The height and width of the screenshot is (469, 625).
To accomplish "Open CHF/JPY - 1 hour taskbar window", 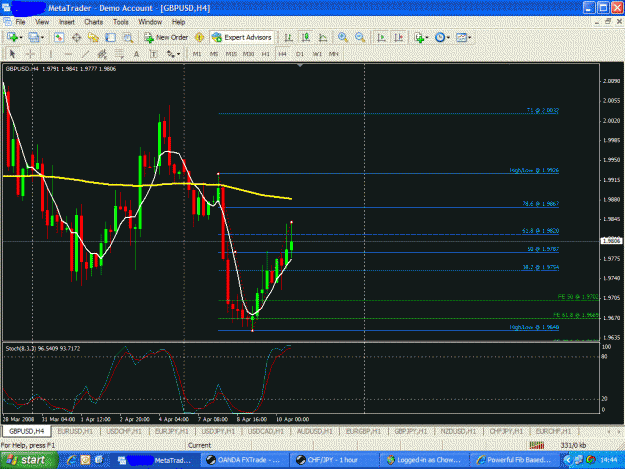I will pyautogui.click(x=333, y=460).
